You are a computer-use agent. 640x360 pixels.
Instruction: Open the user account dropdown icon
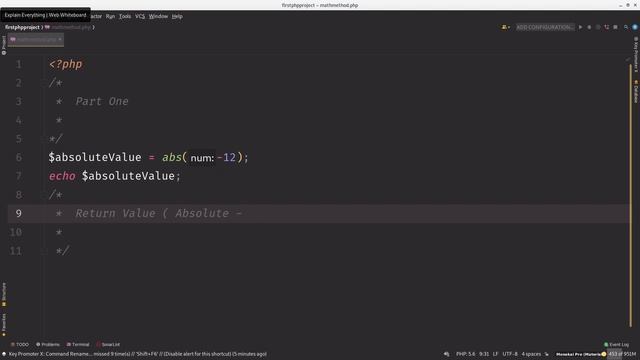[x=506, y=27]
